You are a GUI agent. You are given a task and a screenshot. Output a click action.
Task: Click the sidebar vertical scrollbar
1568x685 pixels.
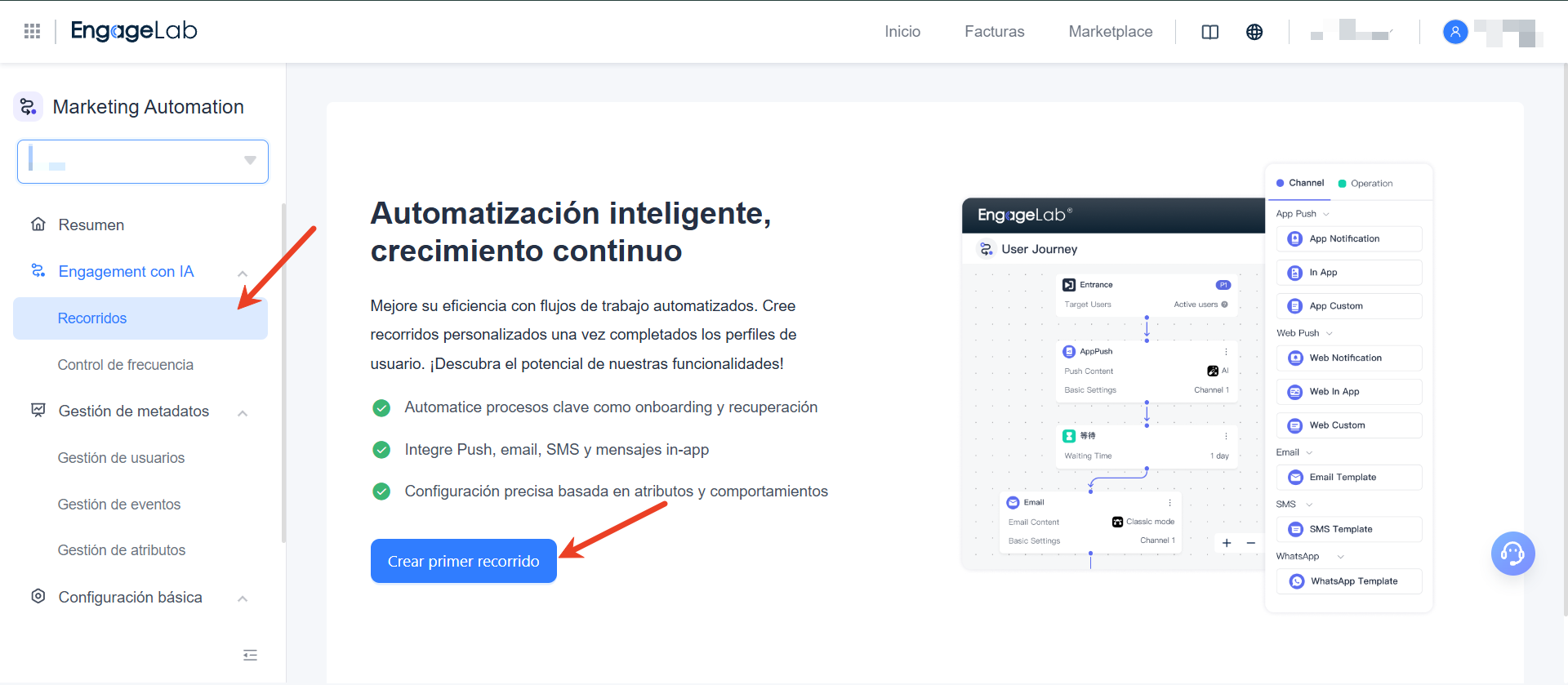point(283,373)
